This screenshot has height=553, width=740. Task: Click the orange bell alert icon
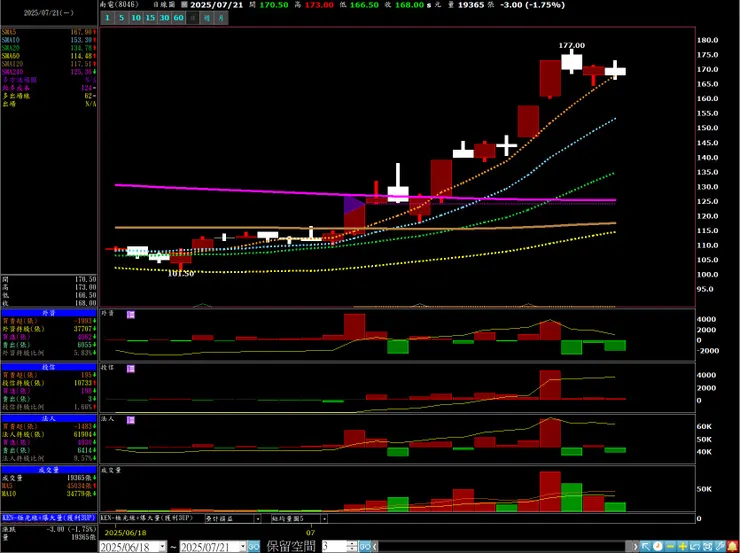tap(732, 546)
